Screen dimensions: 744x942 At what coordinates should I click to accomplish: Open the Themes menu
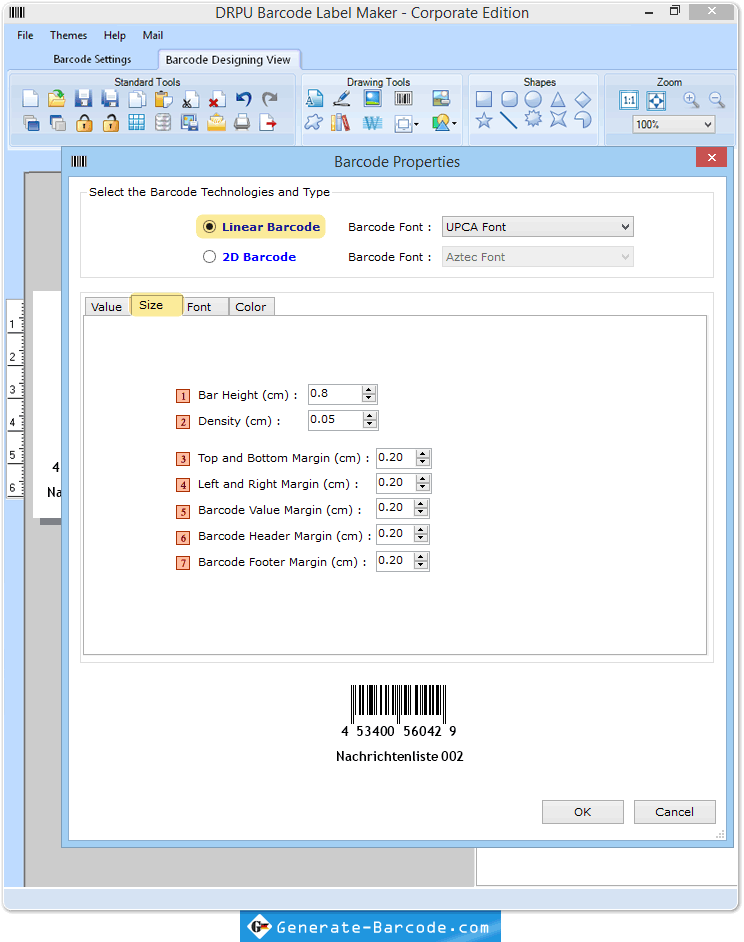pos(69,35)
